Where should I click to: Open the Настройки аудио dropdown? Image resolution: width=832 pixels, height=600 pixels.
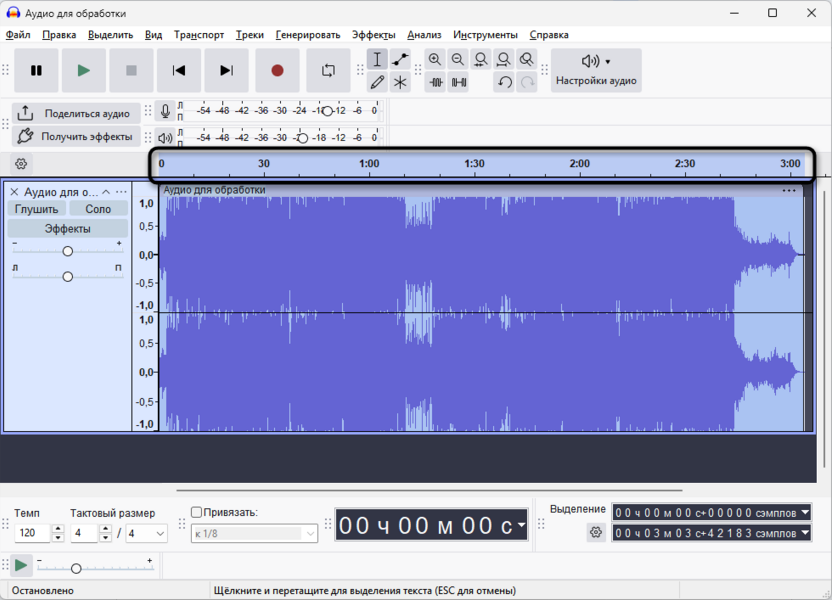596,71
